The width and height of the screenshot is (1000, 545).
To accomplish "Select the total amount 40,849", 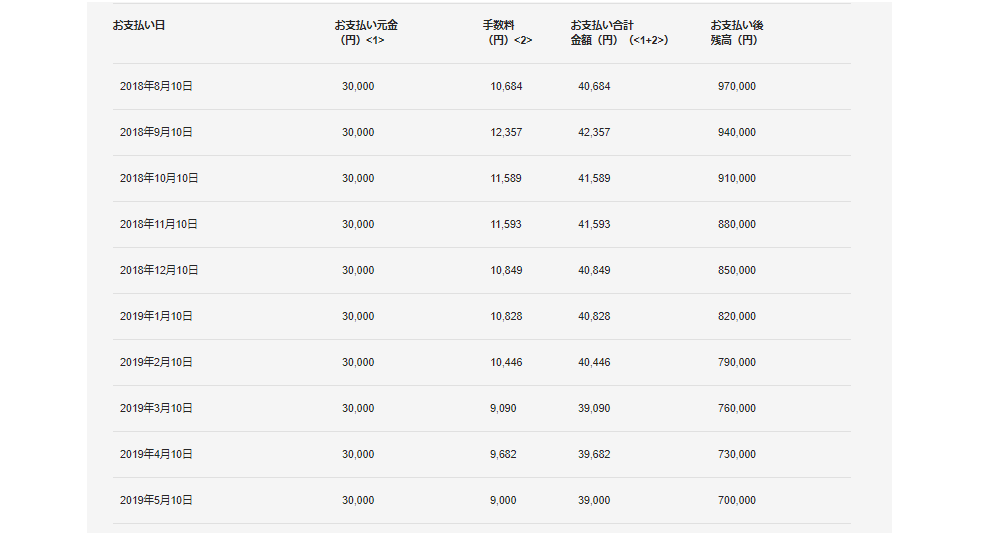I will coord(594,271).
